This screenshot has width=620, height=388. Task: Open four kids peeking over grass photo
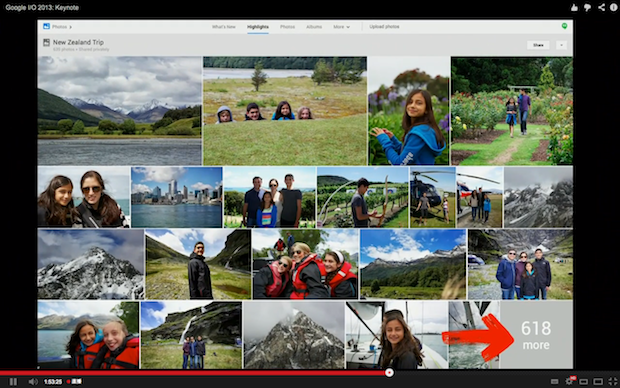pos(285,111)
